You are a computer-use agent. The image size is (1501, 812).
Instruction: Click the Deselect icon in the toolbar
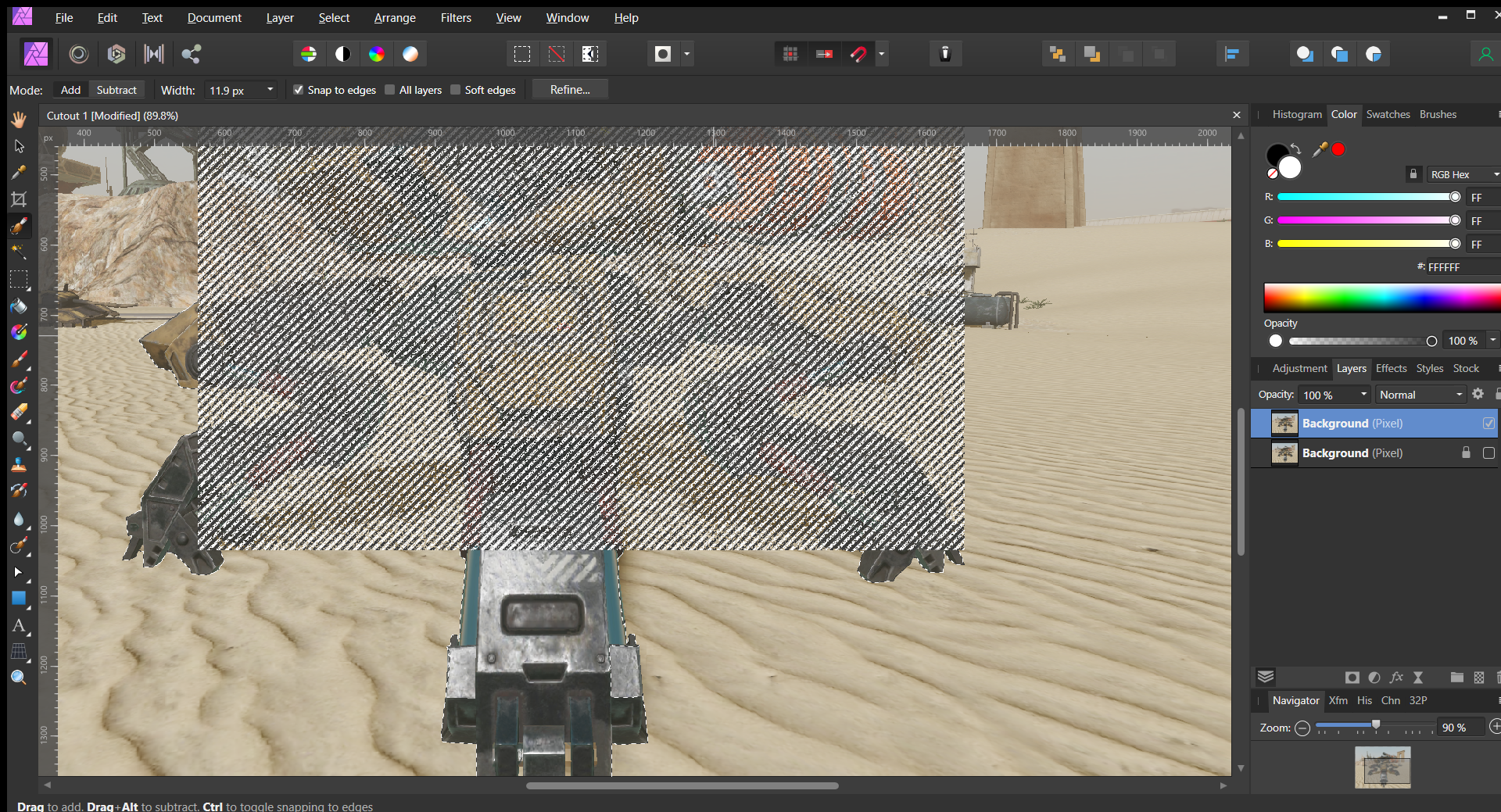[x=556, y=54]
